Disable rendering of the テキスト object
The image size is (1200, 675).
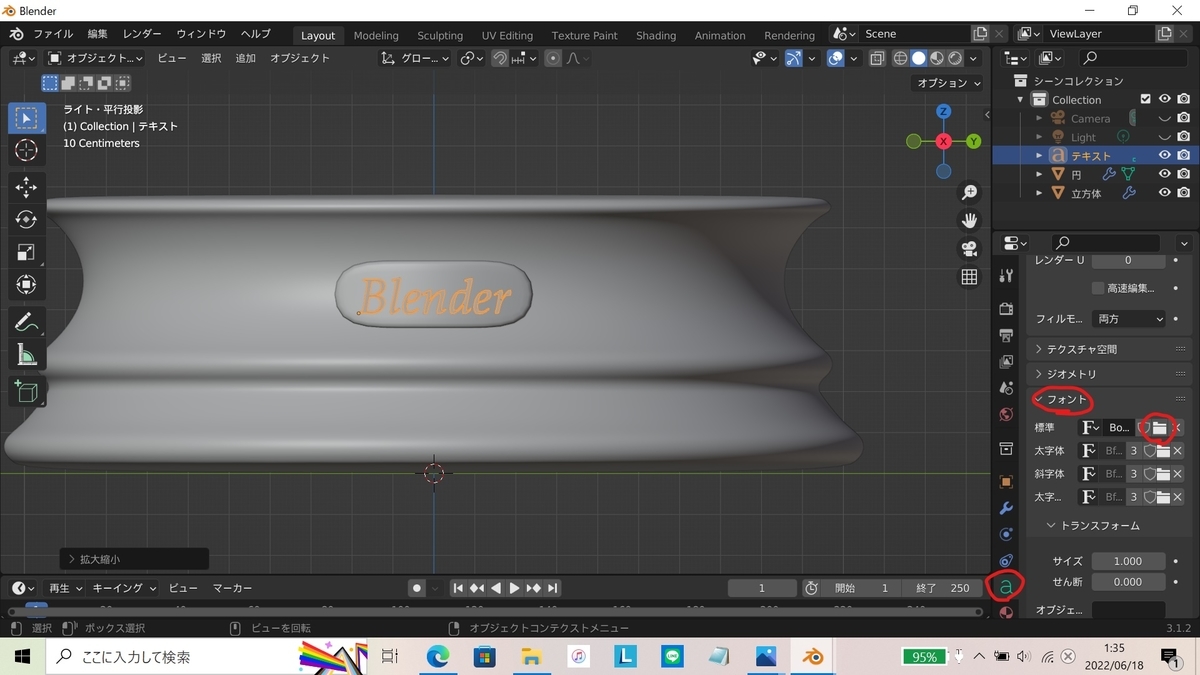(1184, 155)
